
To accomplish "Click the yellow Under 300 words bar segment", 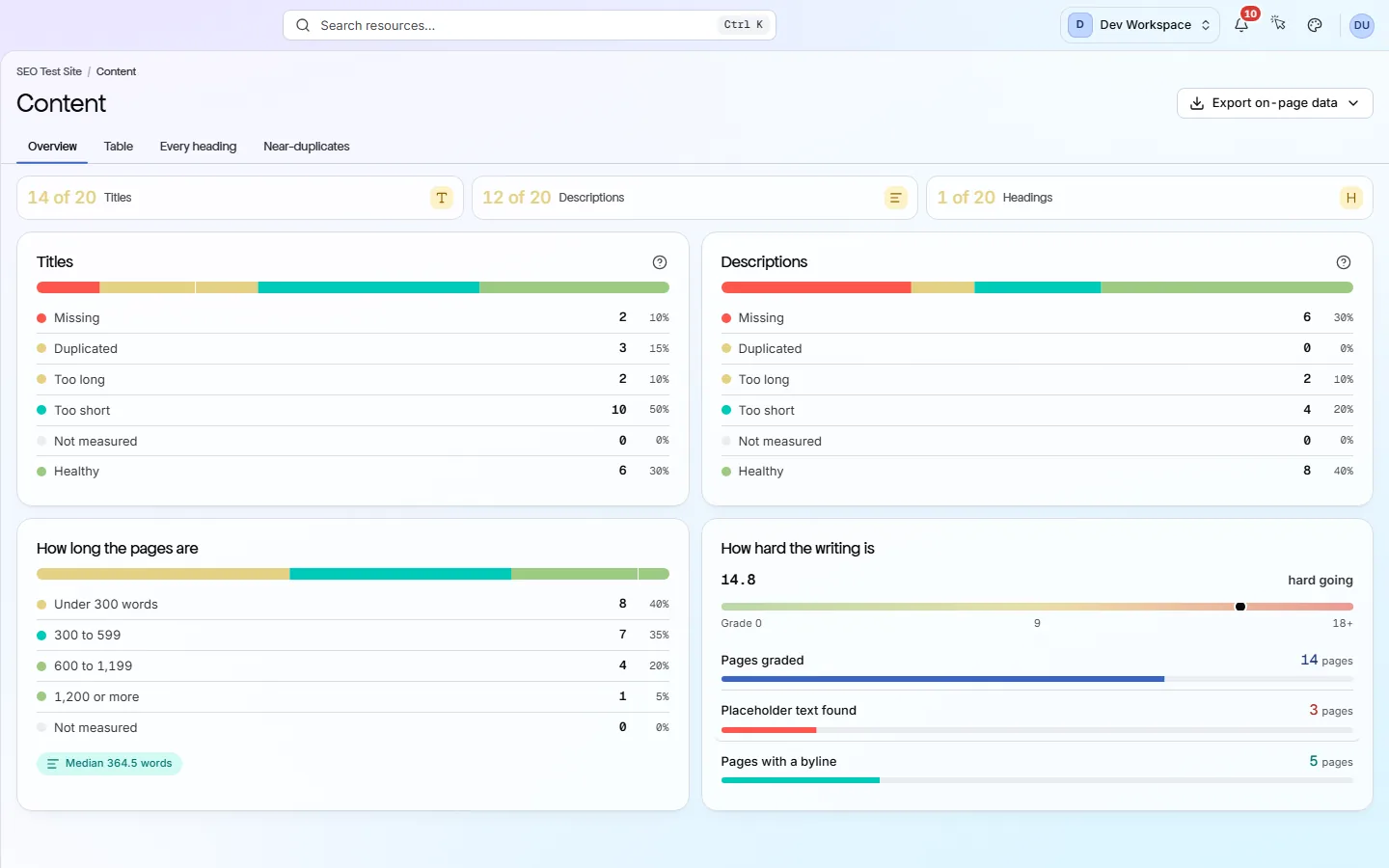I will click(163, 574).
